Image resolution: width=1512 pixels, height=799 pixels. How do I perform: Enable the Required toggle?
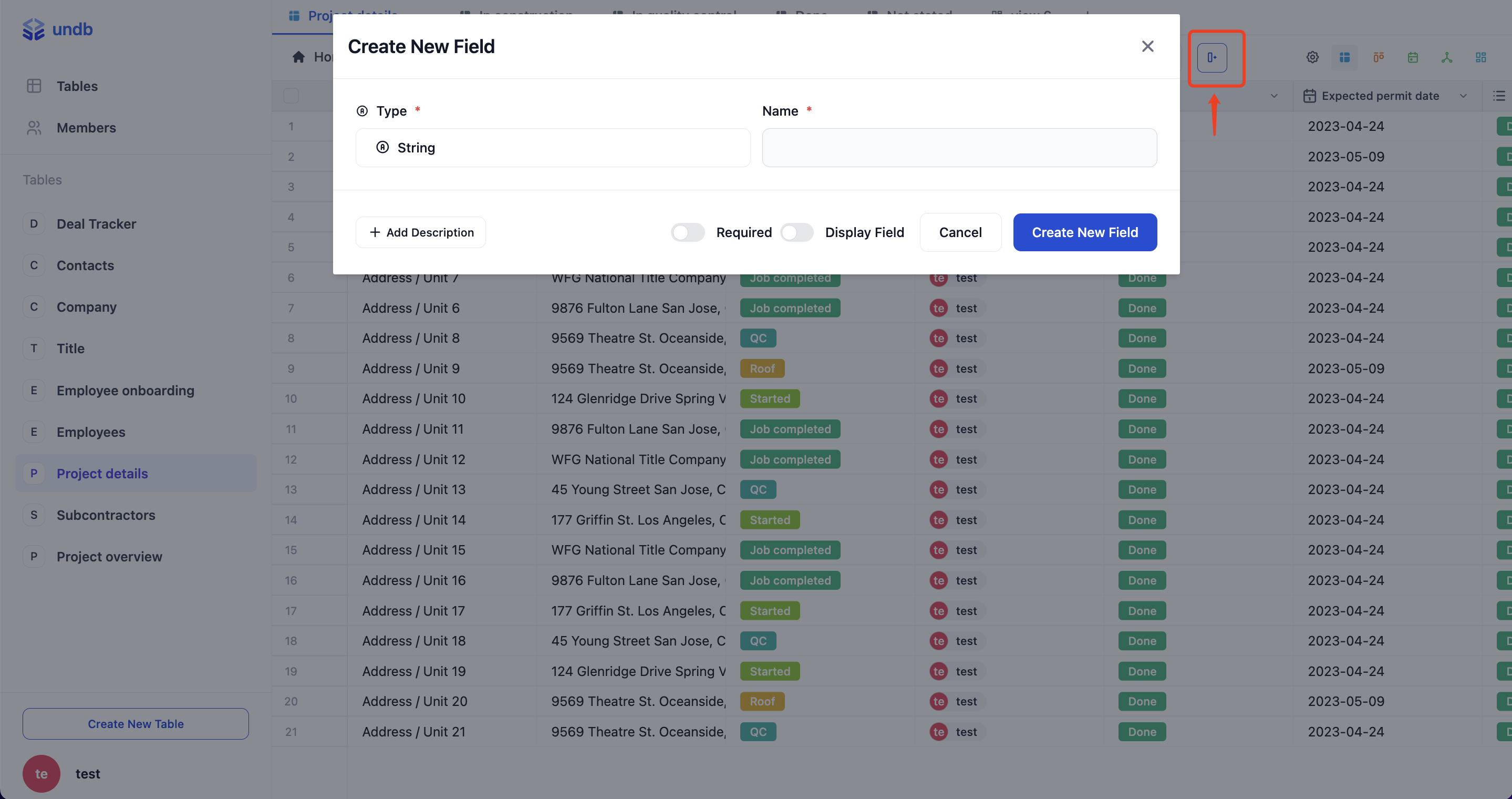pos(687,232)
